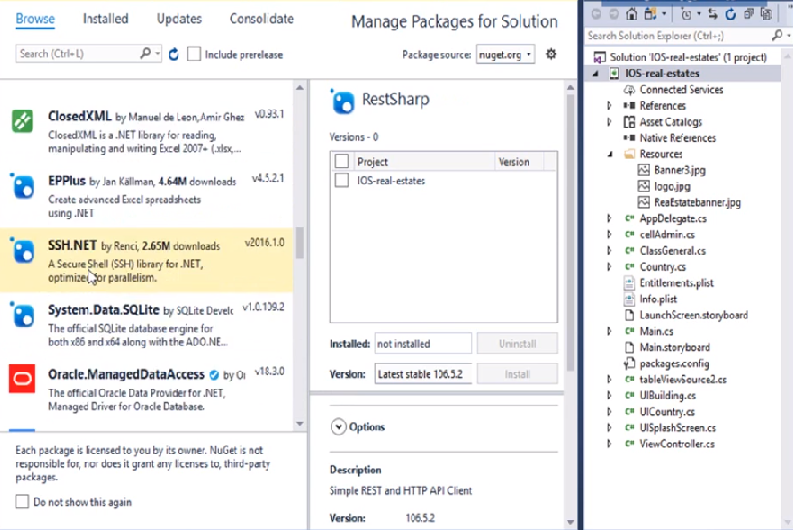Enable Include prerelease checkbox
Viewport: 793px width, 530px height.
(194, 54)
